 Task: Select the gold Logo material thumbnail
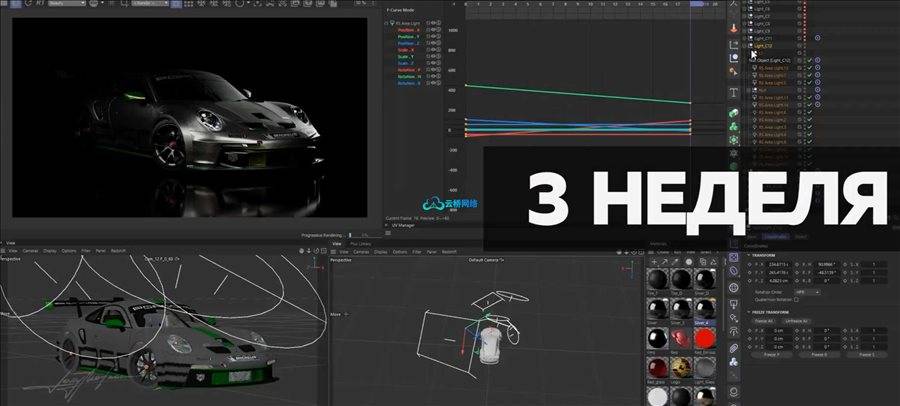682,369
